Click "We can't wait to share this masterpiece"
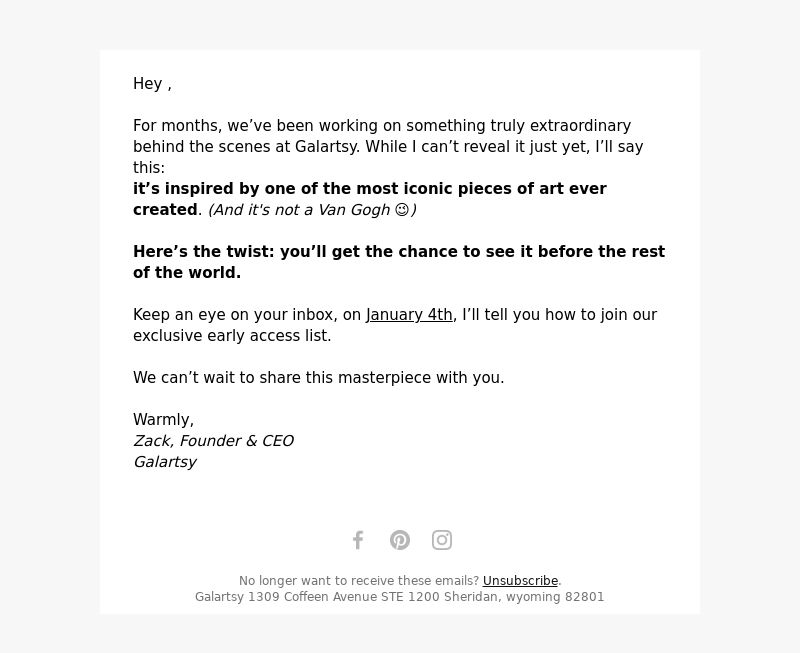 pos(318,378)
